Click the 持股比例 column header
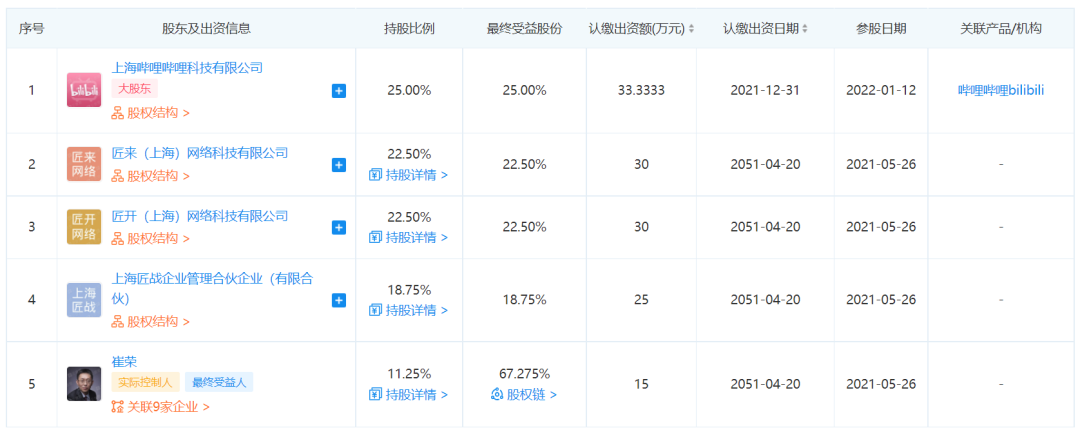 click(409, 29)
